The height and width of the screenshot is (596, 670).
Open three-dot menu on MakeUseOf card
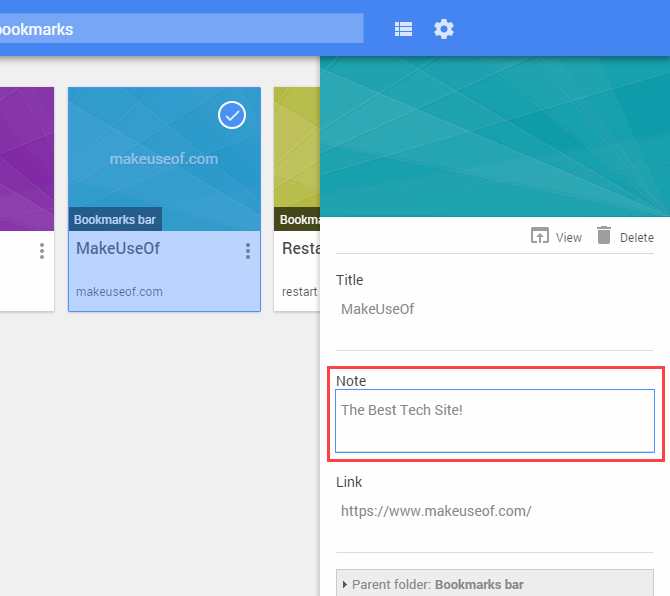pos(247,251)
